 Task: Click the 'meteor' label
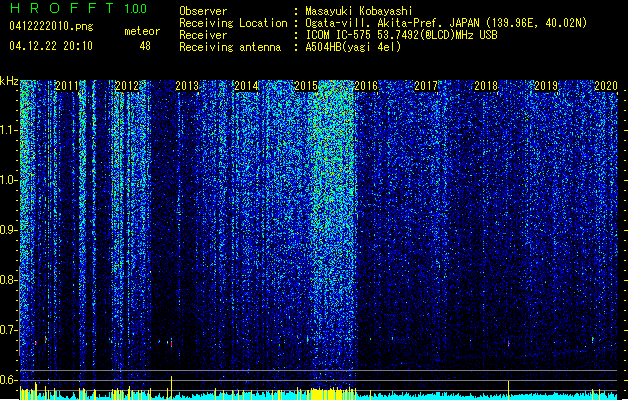pyautogui.click(x=142, y=31)
